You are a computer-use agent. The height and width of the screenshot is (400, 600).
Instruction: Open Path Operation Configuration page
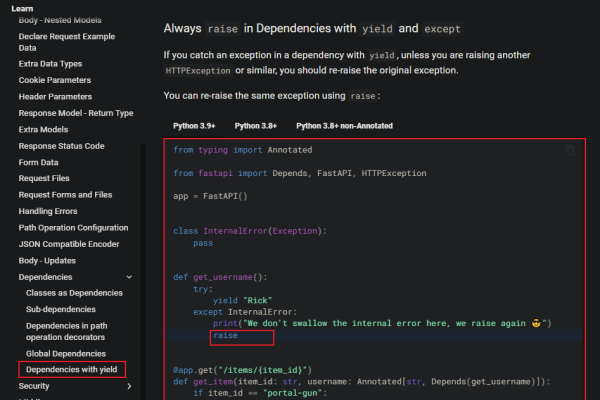(73, 227)
